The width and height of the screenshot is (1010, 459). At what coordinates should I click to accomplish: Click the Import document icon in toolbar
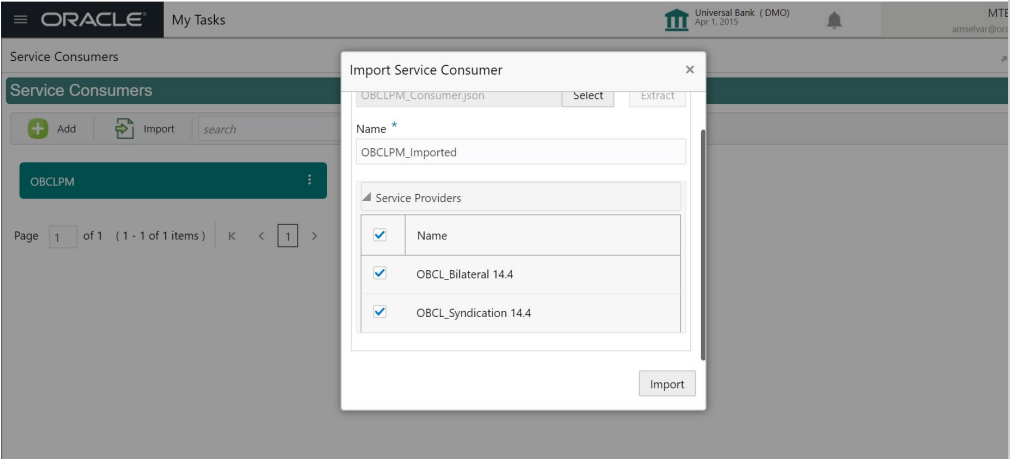pyautogui.click(x=124, y=129)
